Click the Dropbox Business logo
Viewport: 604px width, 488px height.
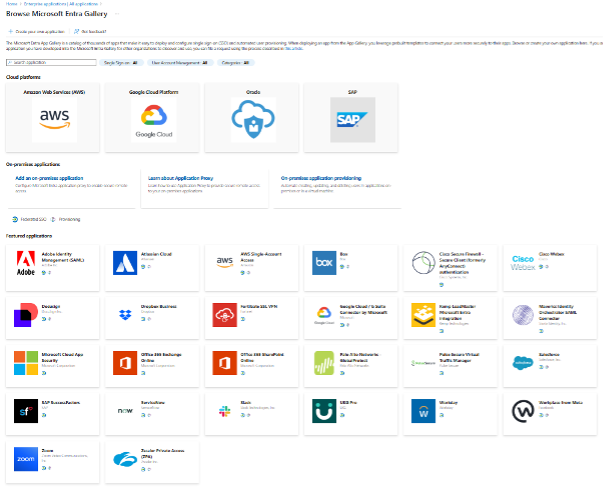click(x=125, y=315)
